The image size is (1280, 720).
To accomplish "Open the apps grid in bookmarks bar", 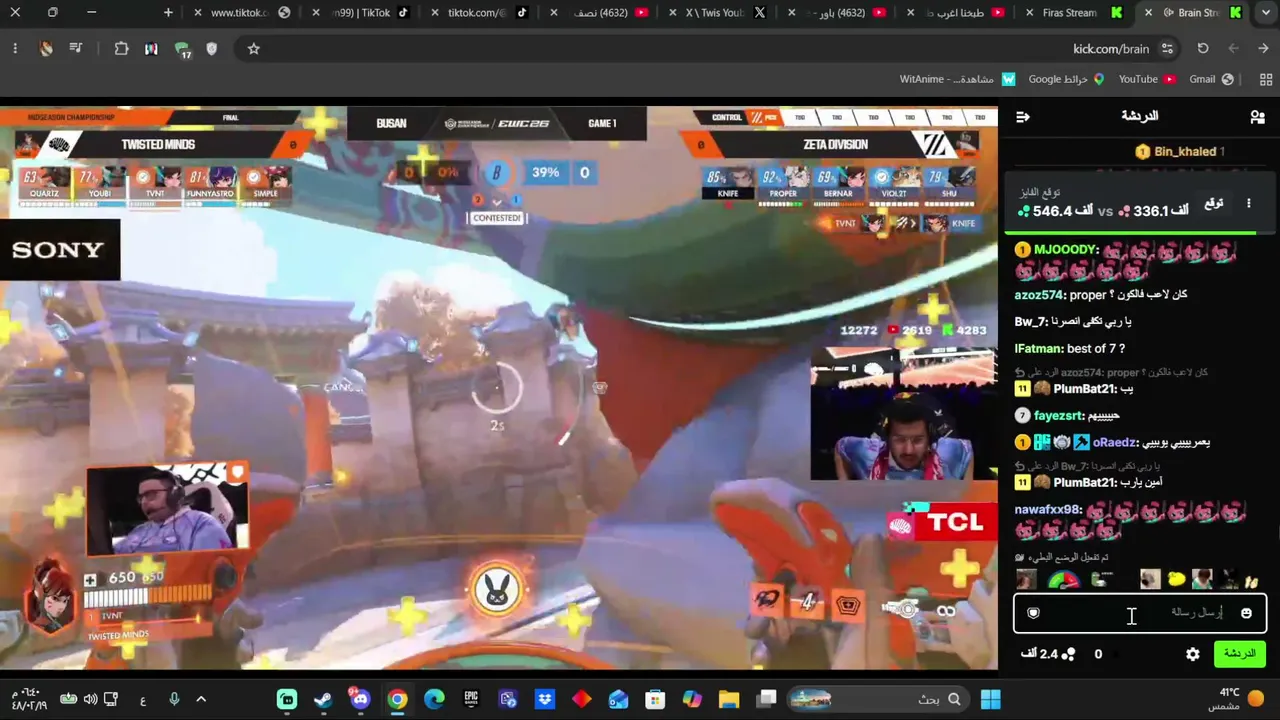I will point(1265,80).
